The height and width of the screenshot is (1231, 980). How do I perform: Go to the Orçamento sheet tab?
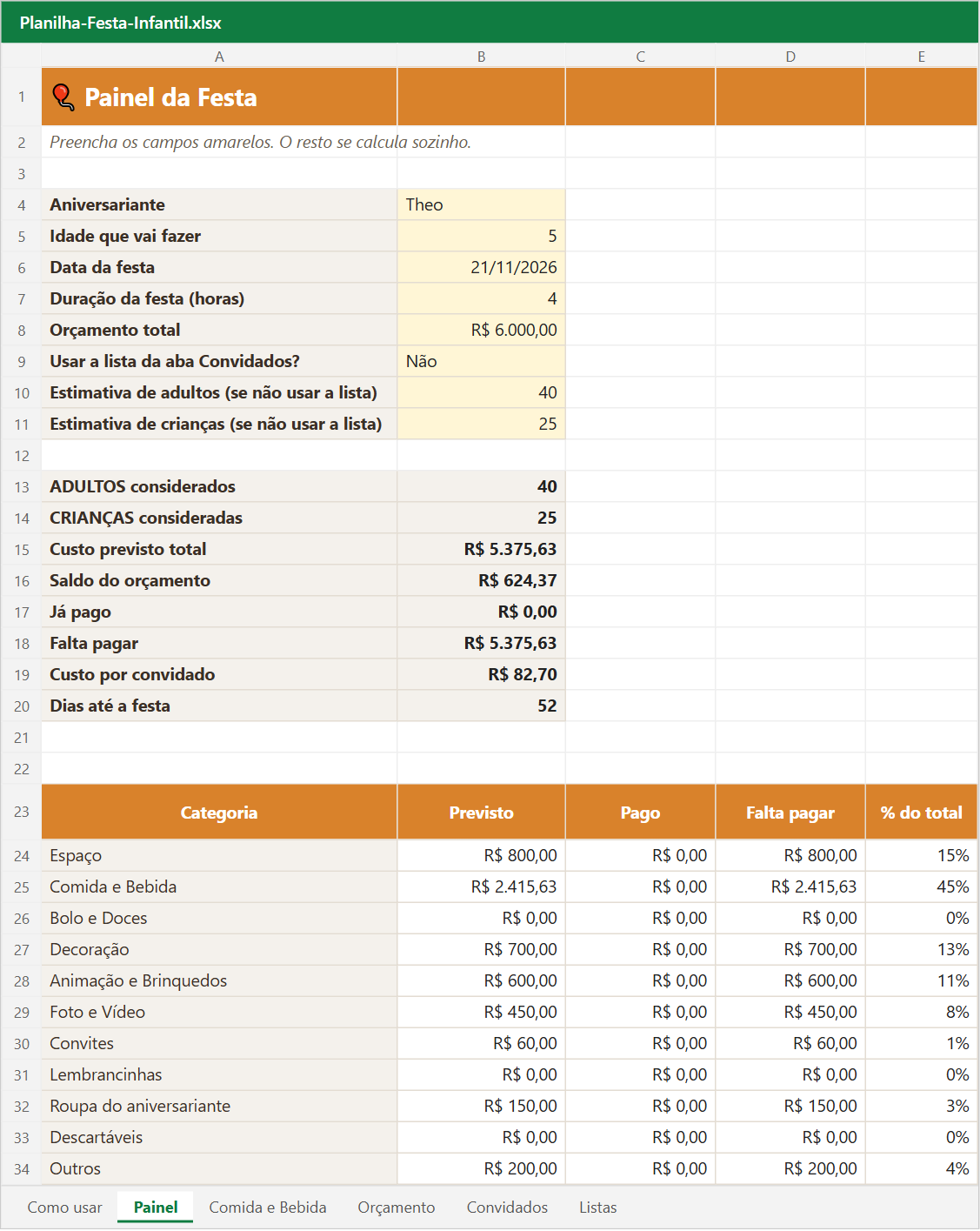397,1207
